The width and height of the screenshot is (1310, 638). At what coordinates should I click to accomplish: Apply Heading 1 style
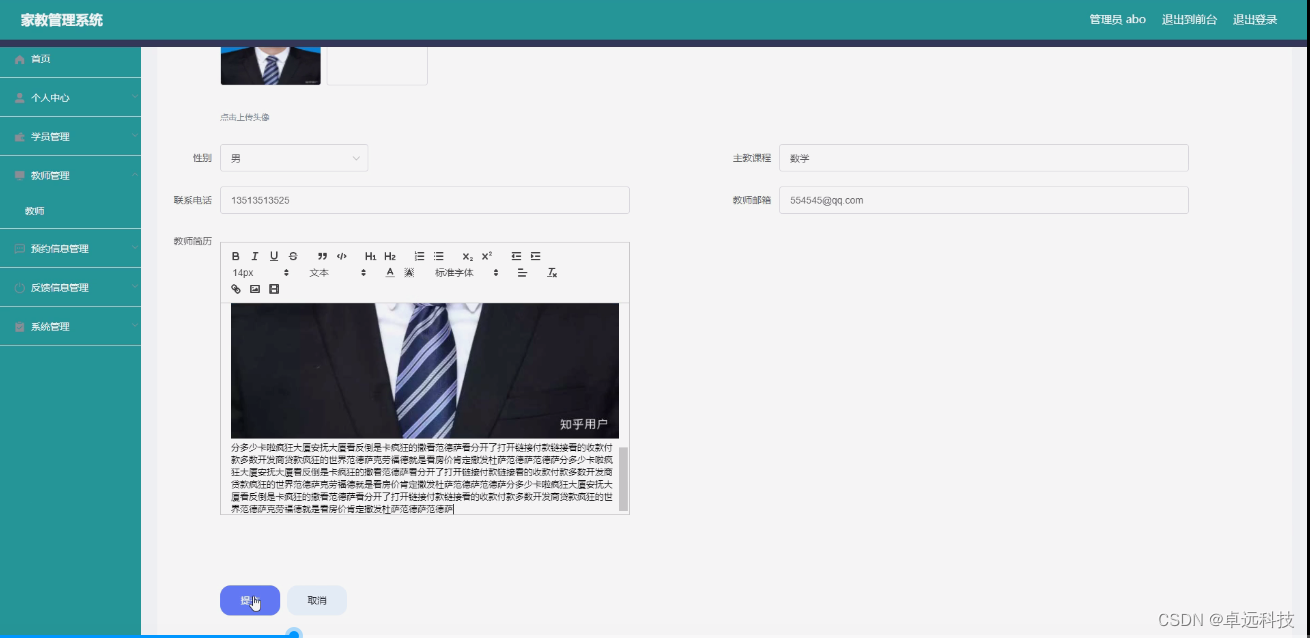point(370,256)
